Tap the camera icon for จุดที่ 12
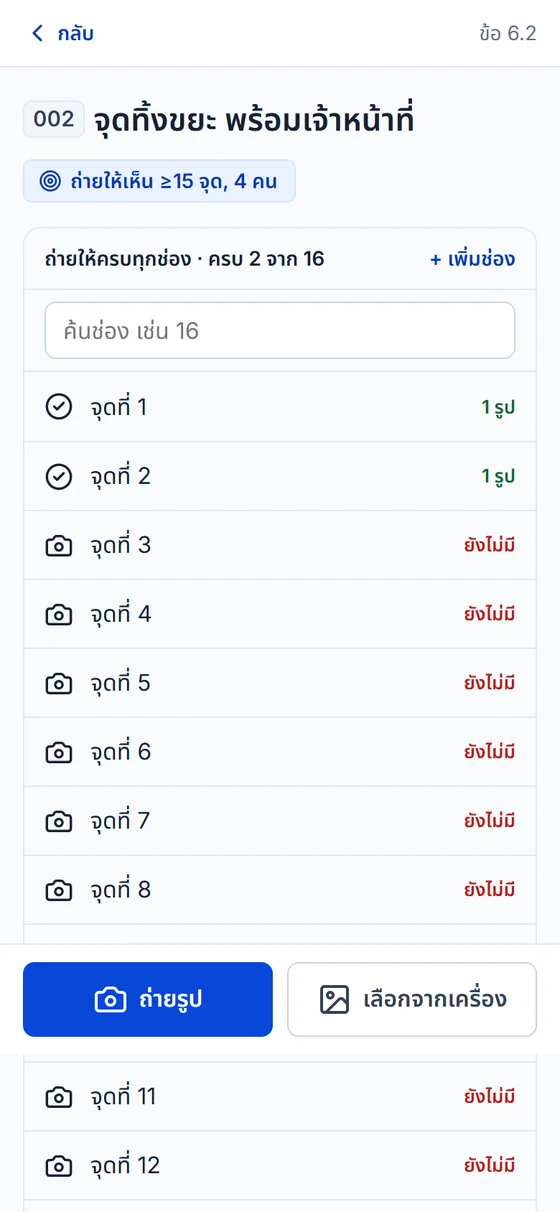This screenshot has width=560, height=1212. coord(59,1166)
